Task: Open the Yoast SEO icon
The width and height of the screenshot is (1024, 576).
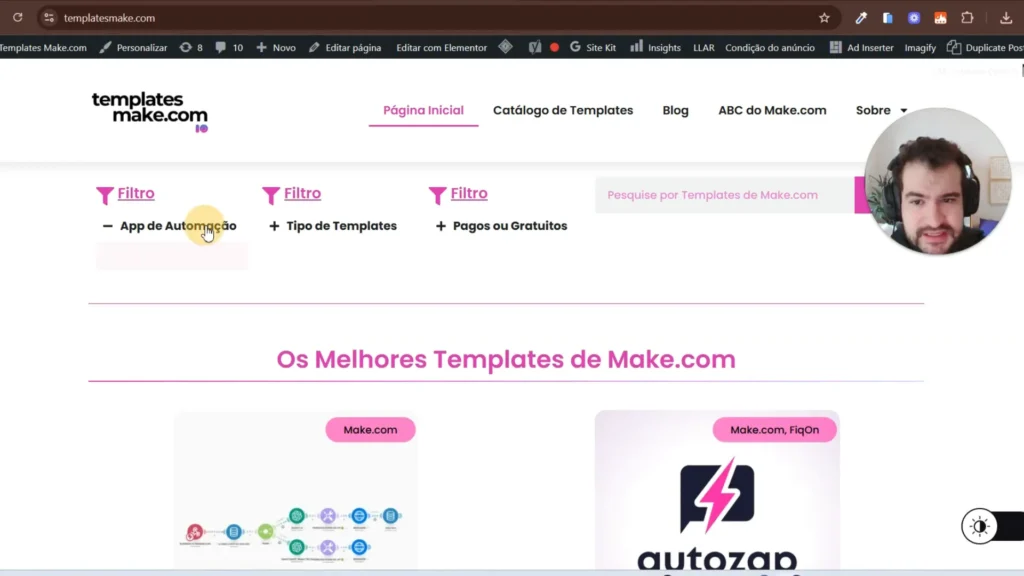Action: point(535,47)
